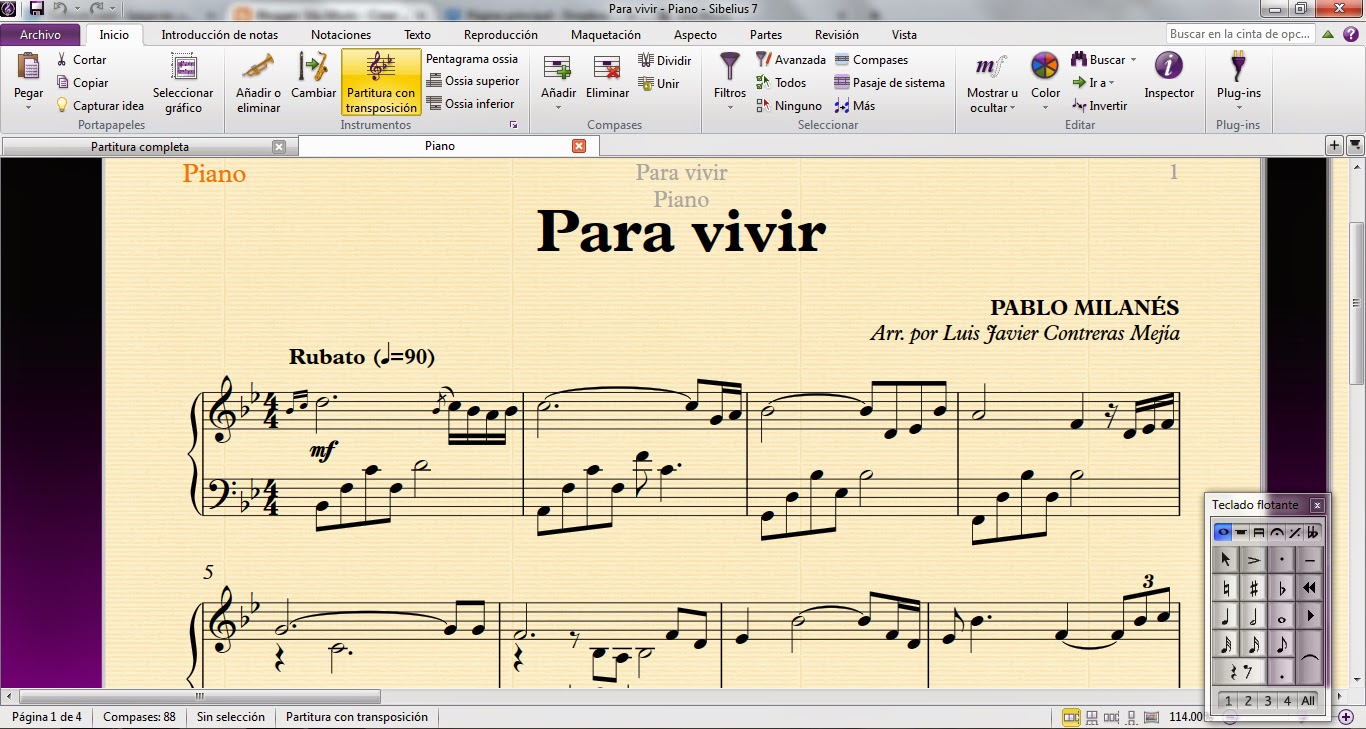Open the Archivo menu tab
The height and width of the screenshot is (729, 1366).
point(40,34)
